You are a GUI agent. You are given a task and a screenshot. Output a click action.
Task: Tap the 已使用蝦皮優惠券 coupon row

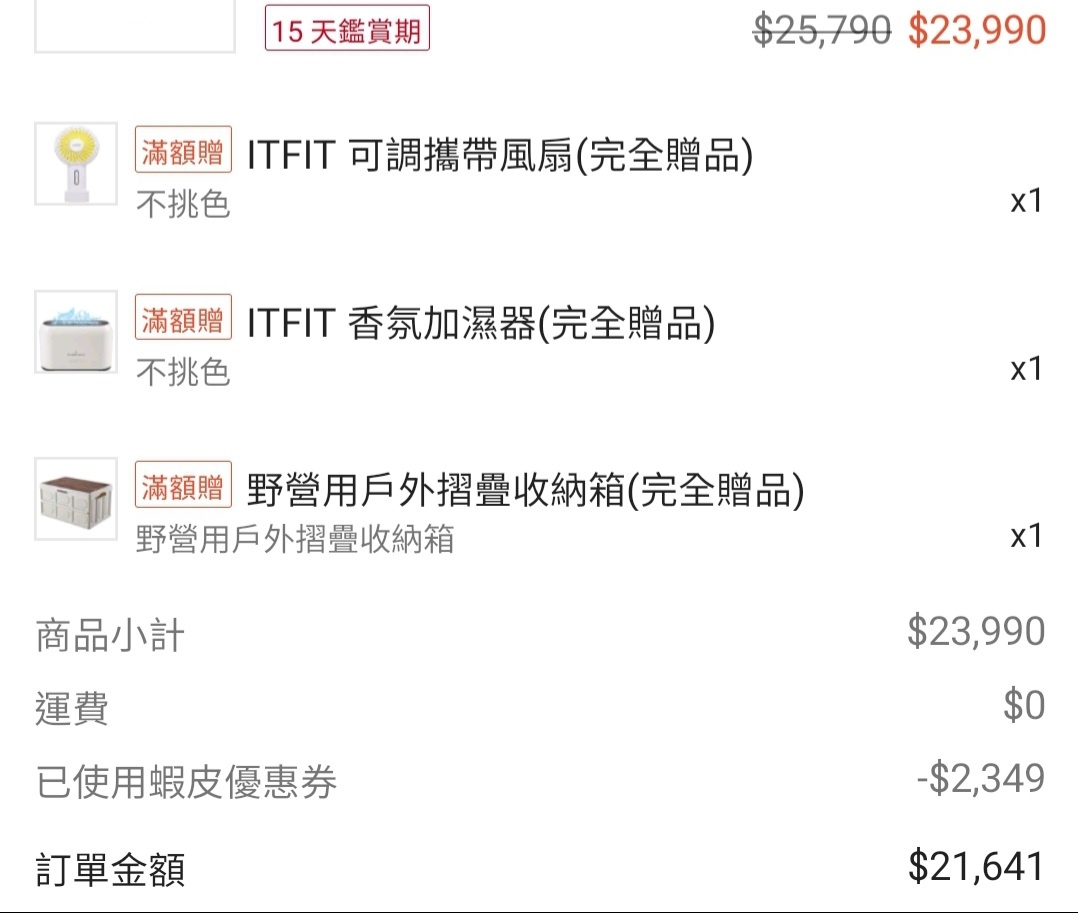(540, 780)
